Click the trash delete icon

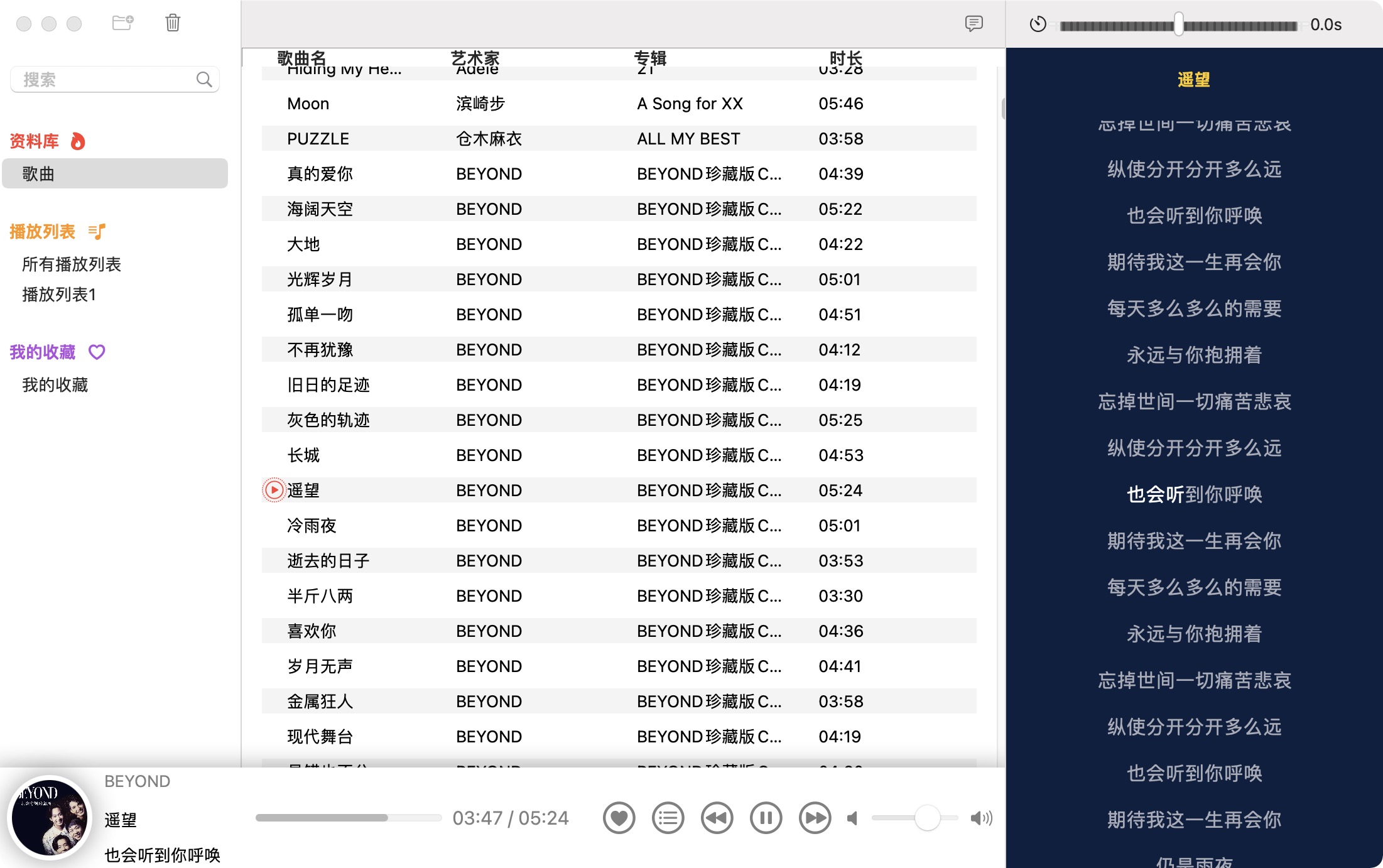pyautogui.click(x=173, y=23)
